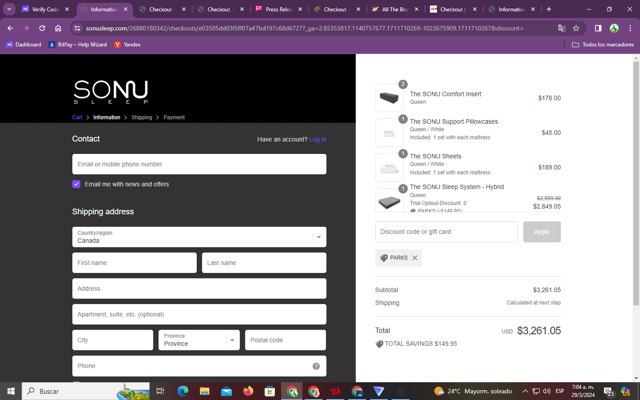The image size is (640, 400).
Task: Open the Province dropdown
Action: (x=199, y=340)
